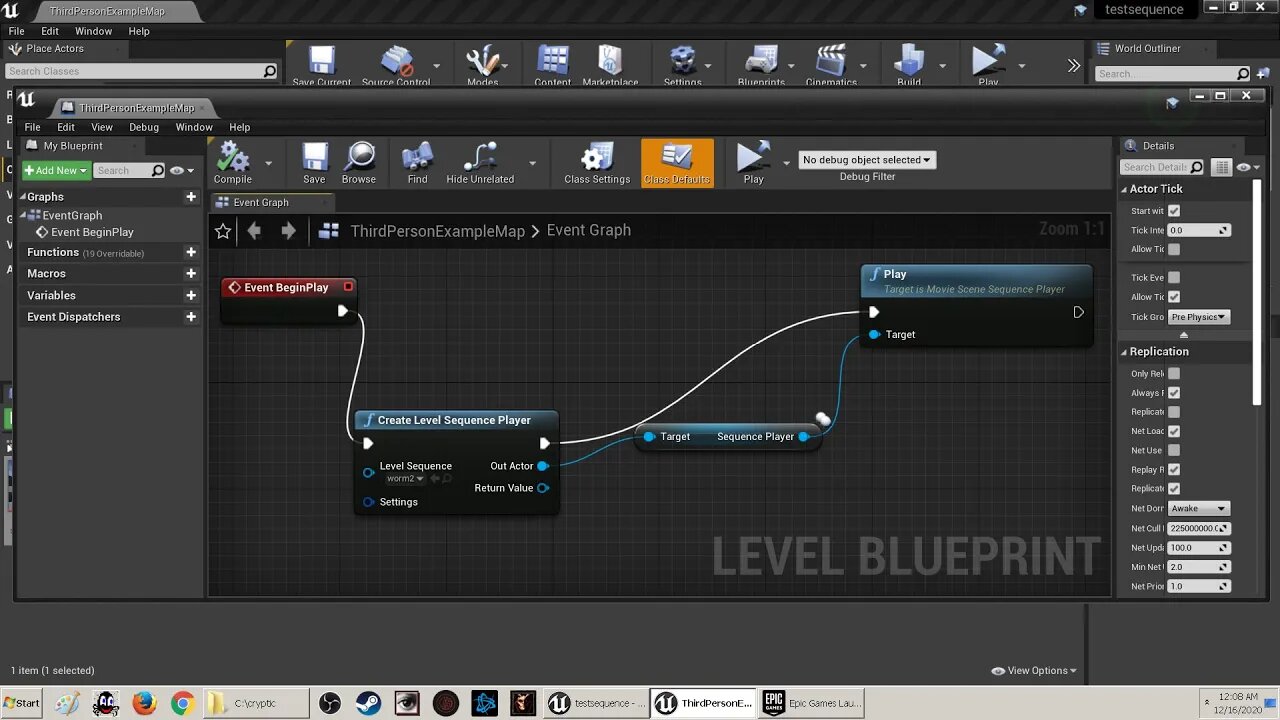Click the favorite star in graph breadcrumb
1280x720 pixels.
pos(223,231)
